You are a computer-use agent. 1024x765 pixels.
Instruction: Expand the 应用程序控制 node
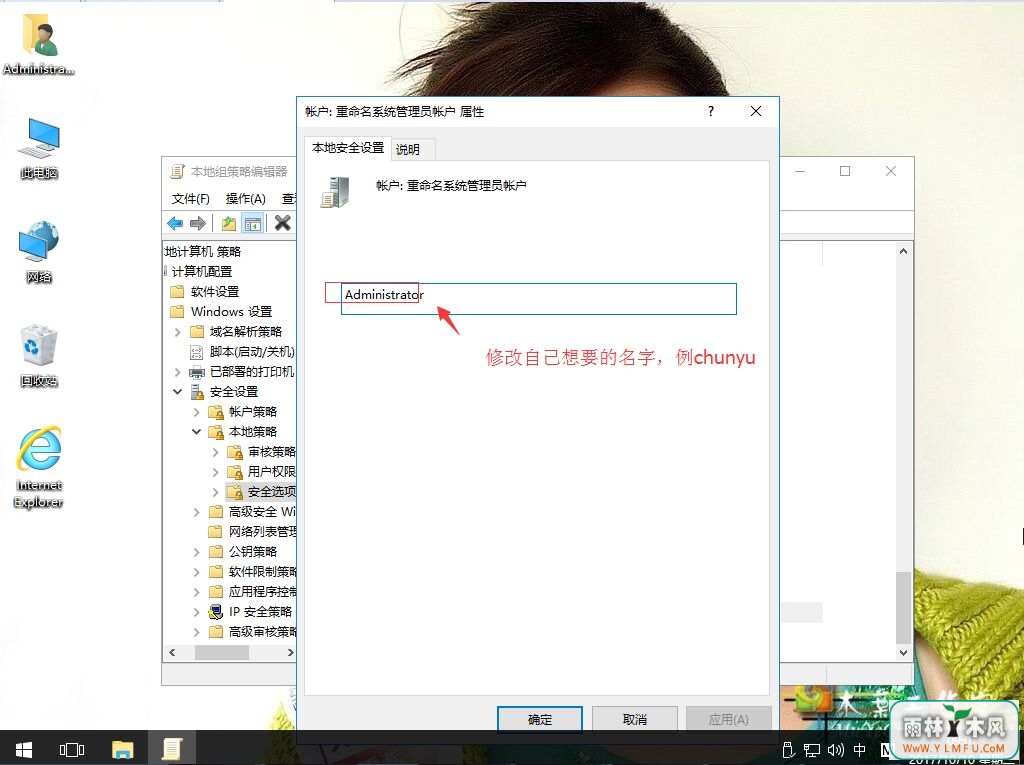[x=197, y=592]
